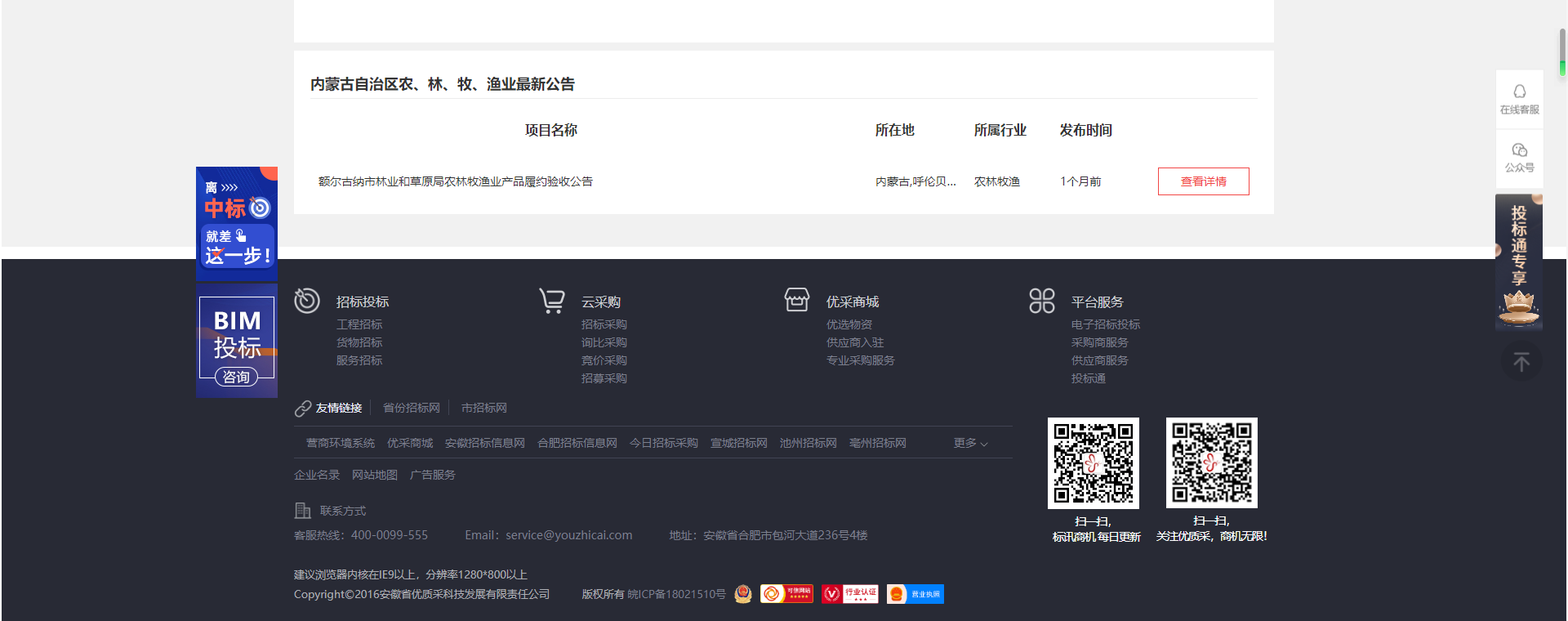Open the 网站地图 link
The width and height of the screenshot is (1568, 621).
tap(375, 475)
